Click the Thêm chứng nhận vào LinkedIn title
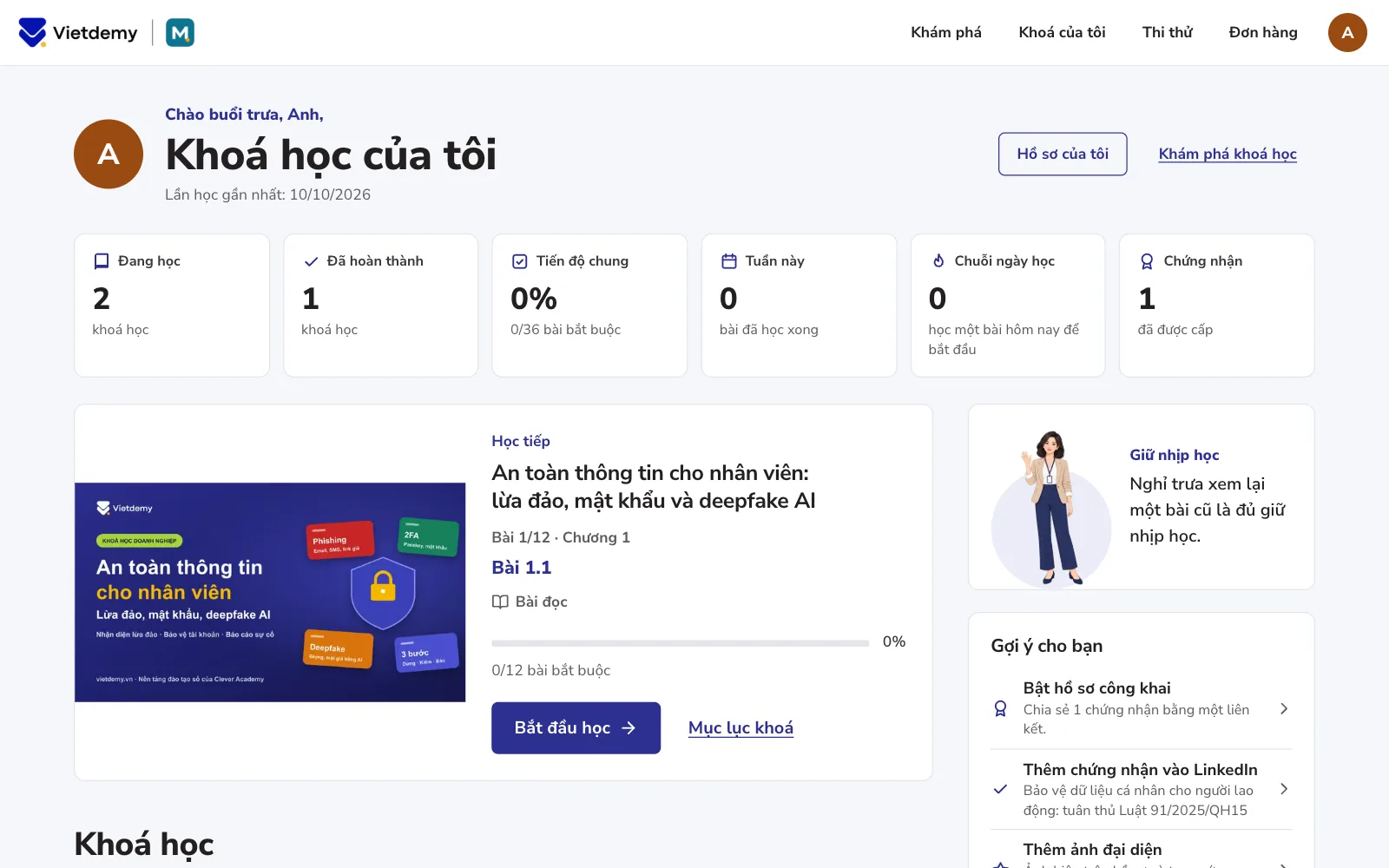The image size is (1389, 868). tap(1140, 769)
